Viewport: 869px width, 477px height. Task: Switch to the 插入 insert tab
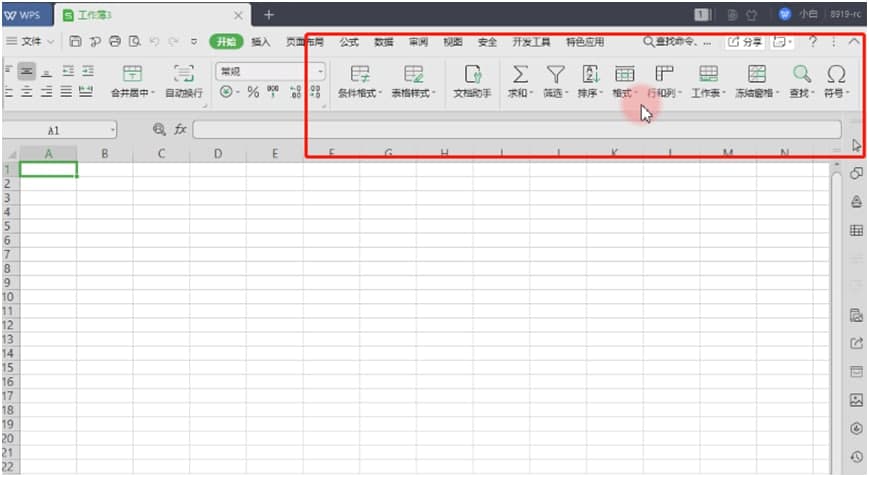tap(260, 42)
